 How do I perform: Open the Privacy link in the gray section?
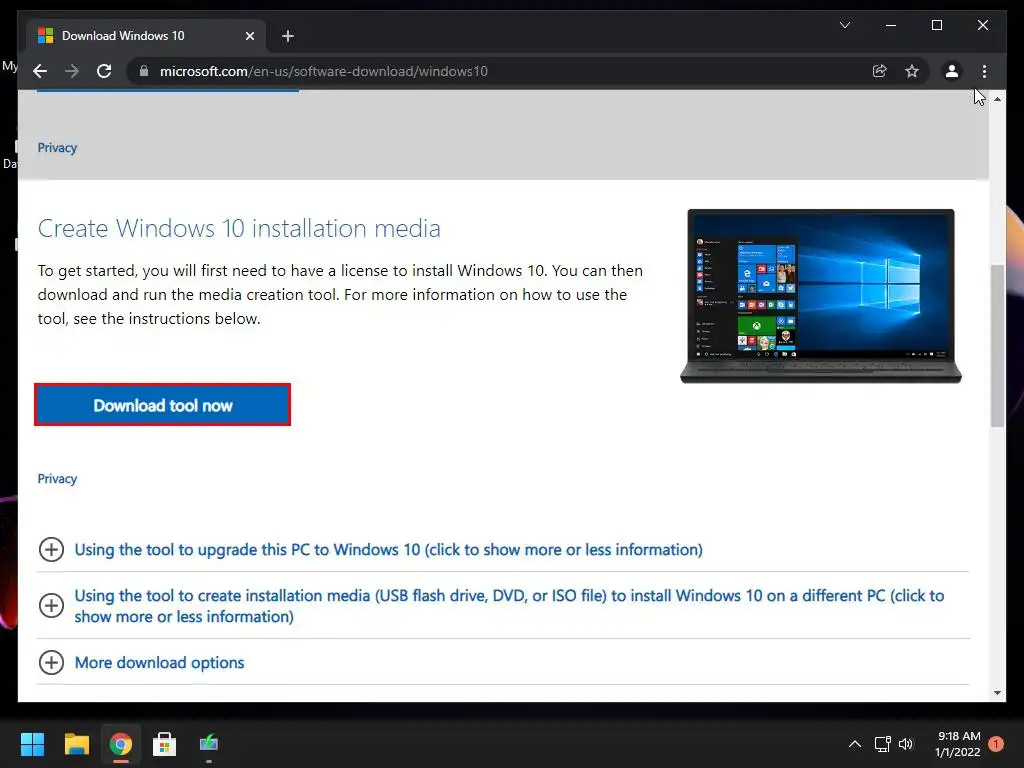[x=57, y=148]
